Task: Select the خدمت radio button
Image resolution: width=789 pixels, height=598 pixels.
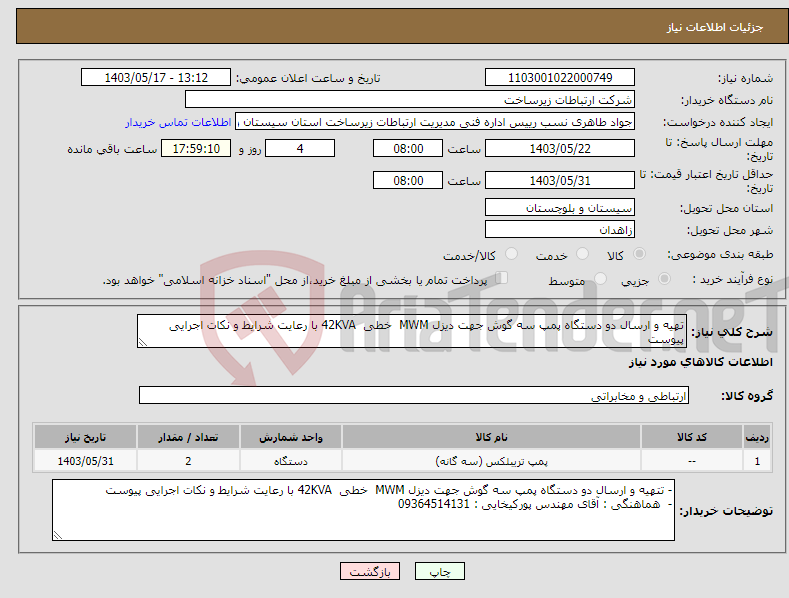Action: tap(582, 254)
